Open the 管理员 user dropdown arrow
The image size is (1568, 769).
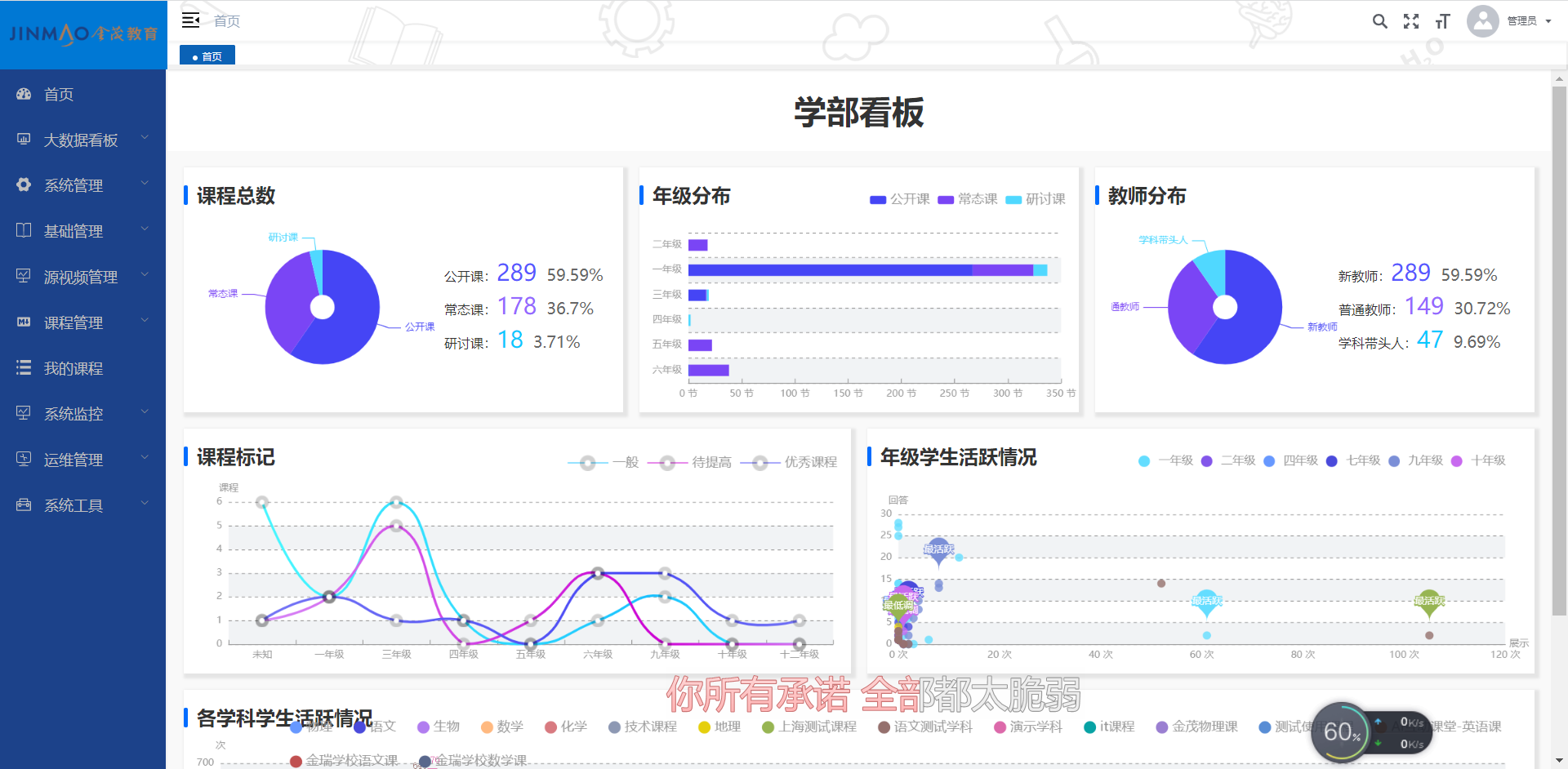pos(1548,21)
